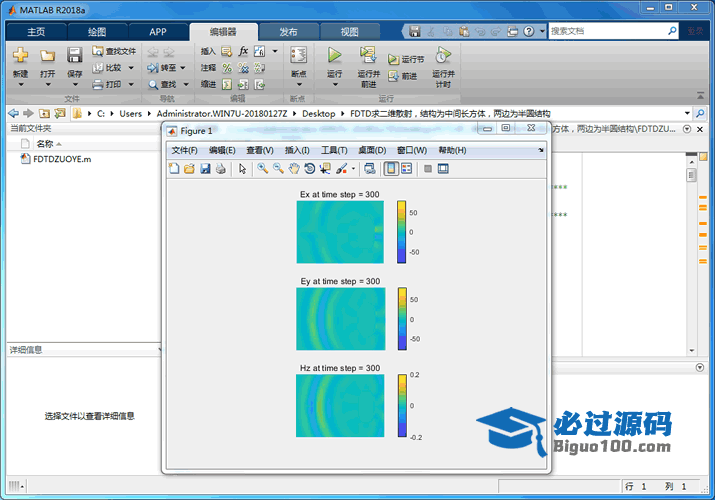Click the Hz plot colorbar
The height and width of the screenshot is (500, 715).
(x=402, y=406)
